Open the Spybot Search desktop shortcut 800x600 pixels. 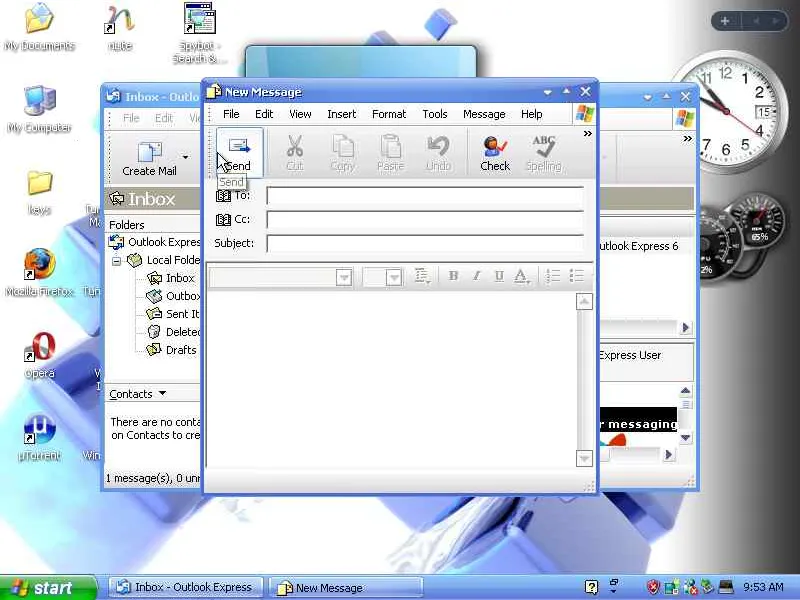click(199, 33)
